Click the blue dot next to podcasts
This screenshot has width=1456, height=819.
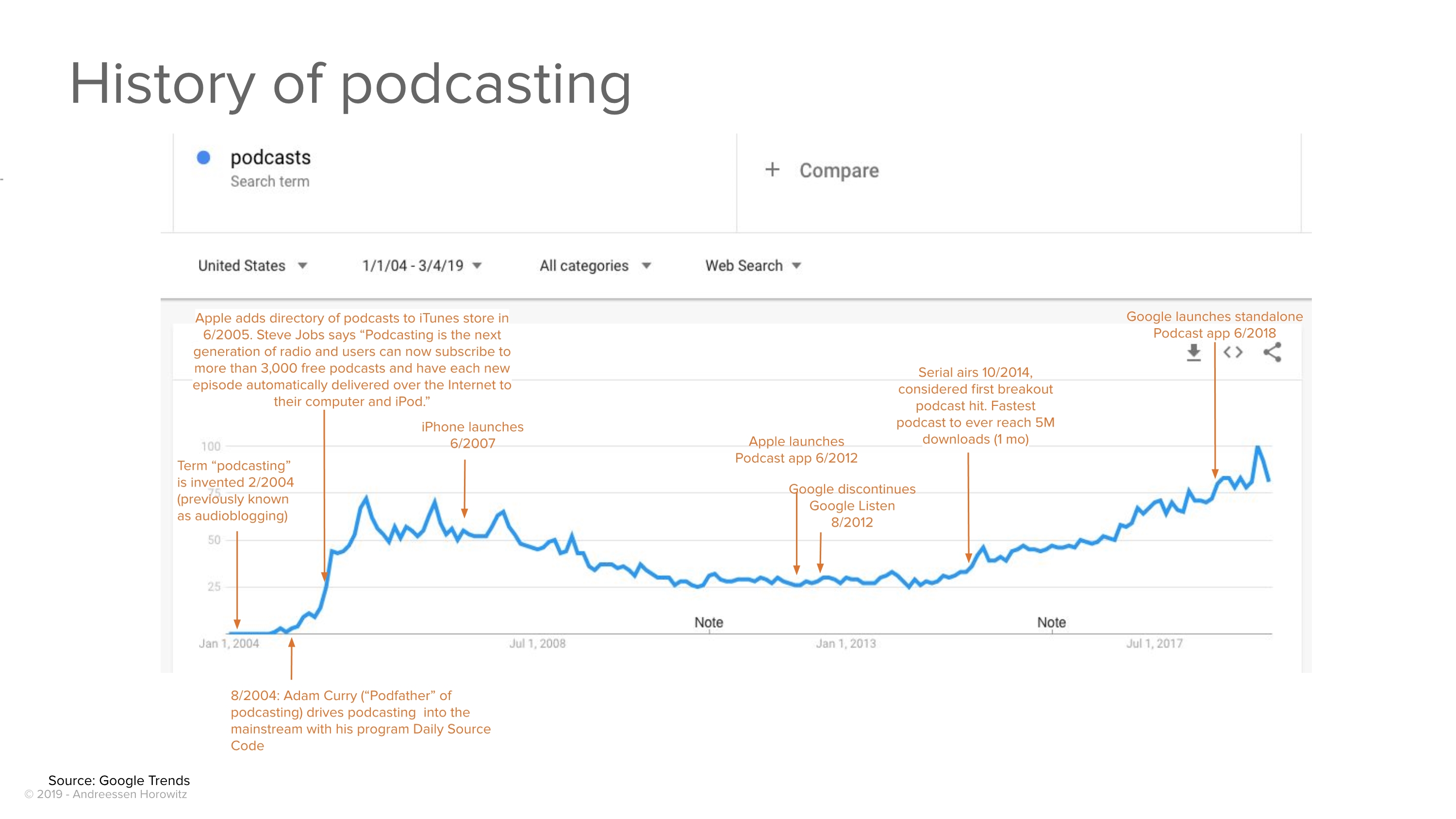pyautogui.click(x=203, y=157)
